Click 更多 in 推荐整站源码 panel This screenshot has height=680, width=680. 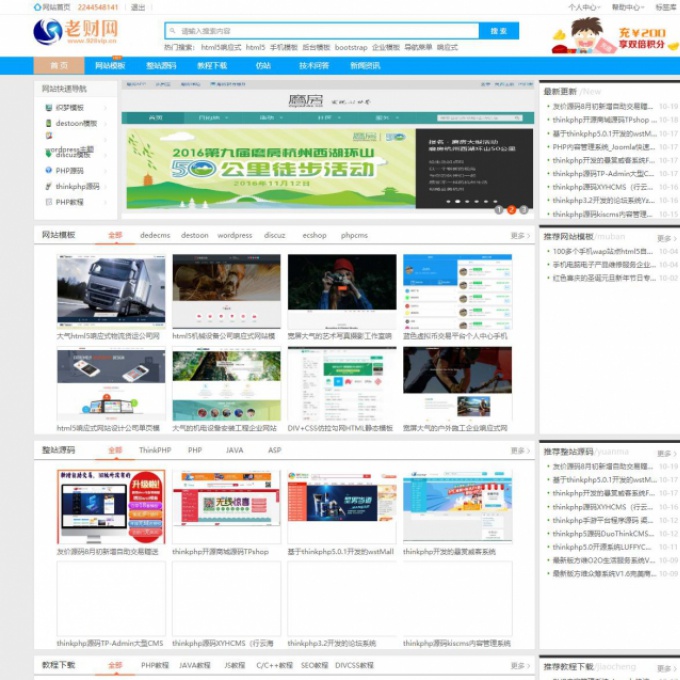pyautogui.click(x=667, y=453)
